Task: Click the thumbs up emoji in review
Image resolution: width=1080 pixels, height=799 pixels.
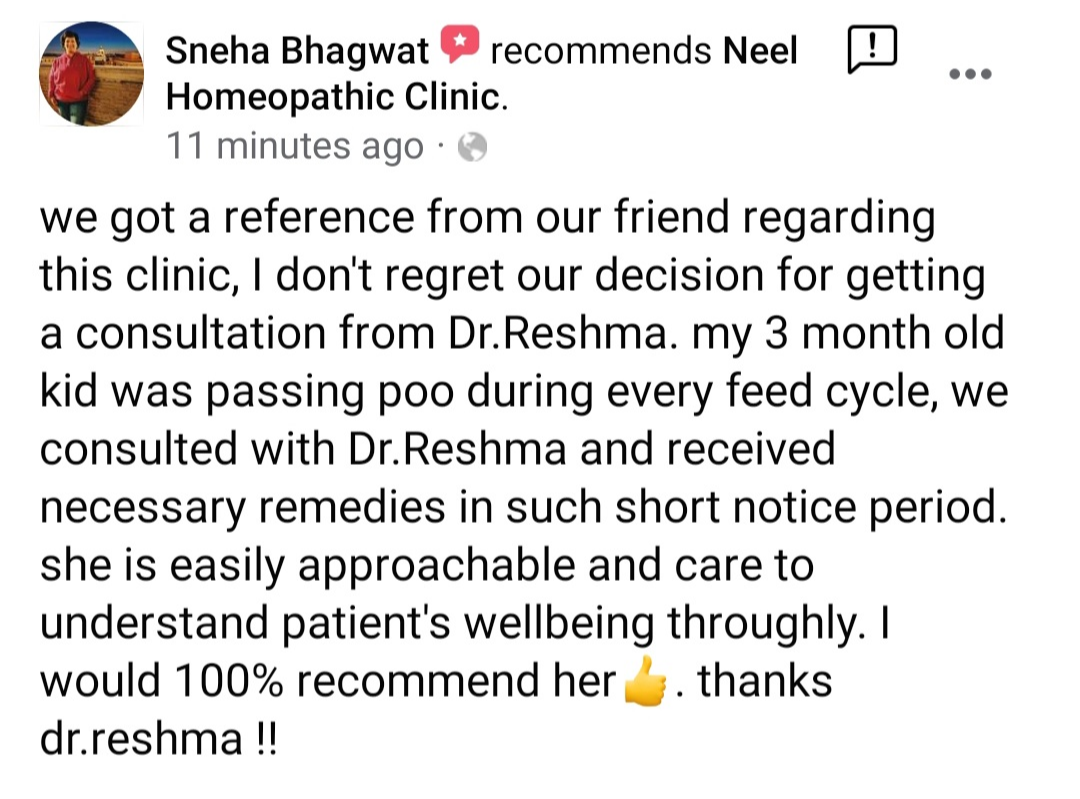Action: tap(645, 686)
